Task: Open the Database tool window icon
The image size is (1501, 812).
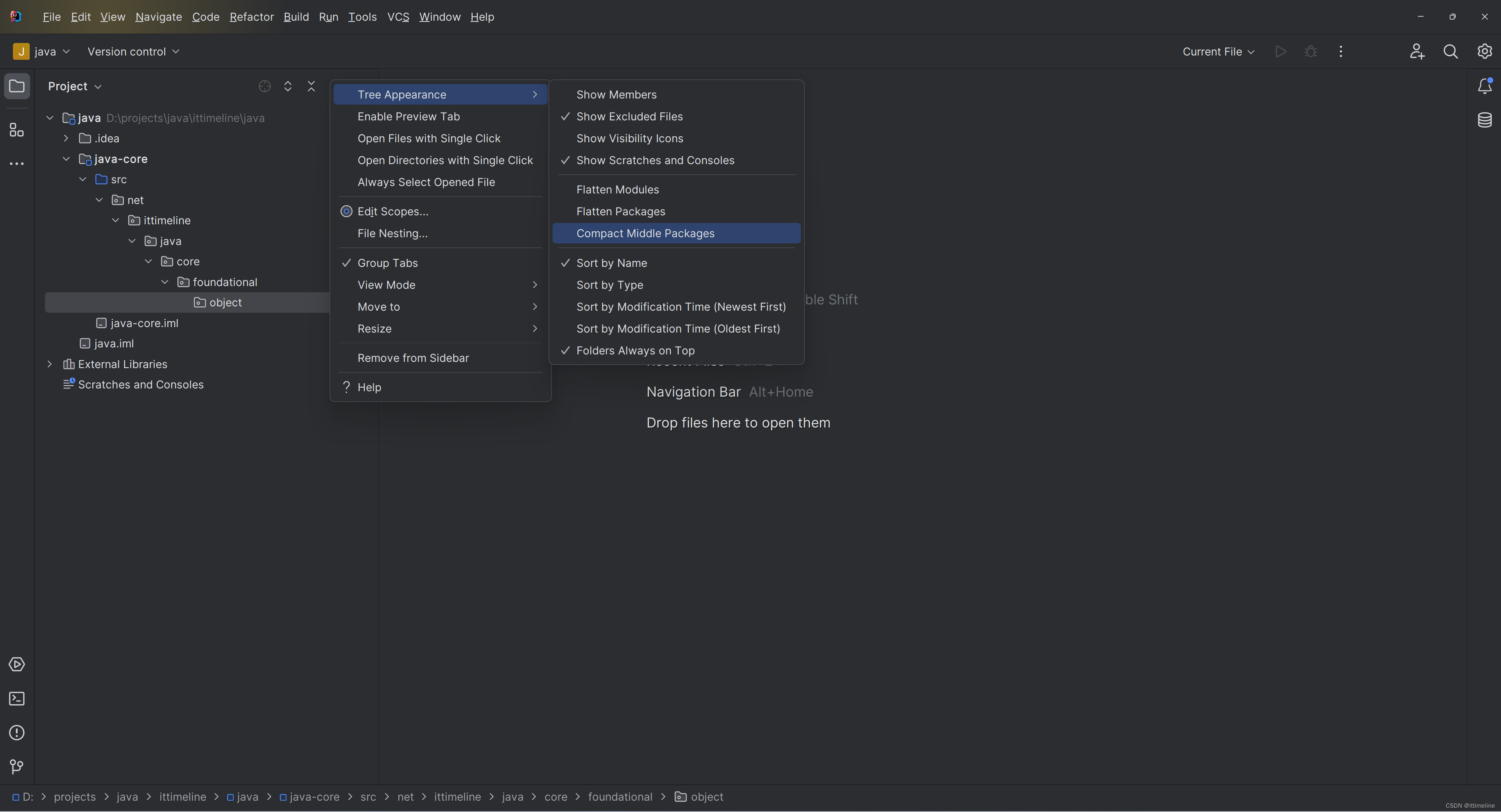Action: click(x=1485, y=120)
